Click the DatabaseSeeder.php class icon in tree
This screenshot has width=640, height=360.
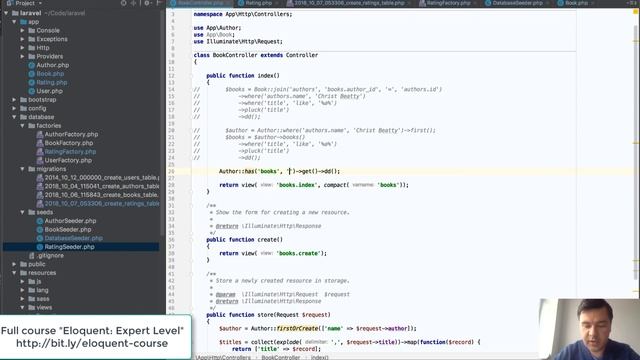[40, 238]
